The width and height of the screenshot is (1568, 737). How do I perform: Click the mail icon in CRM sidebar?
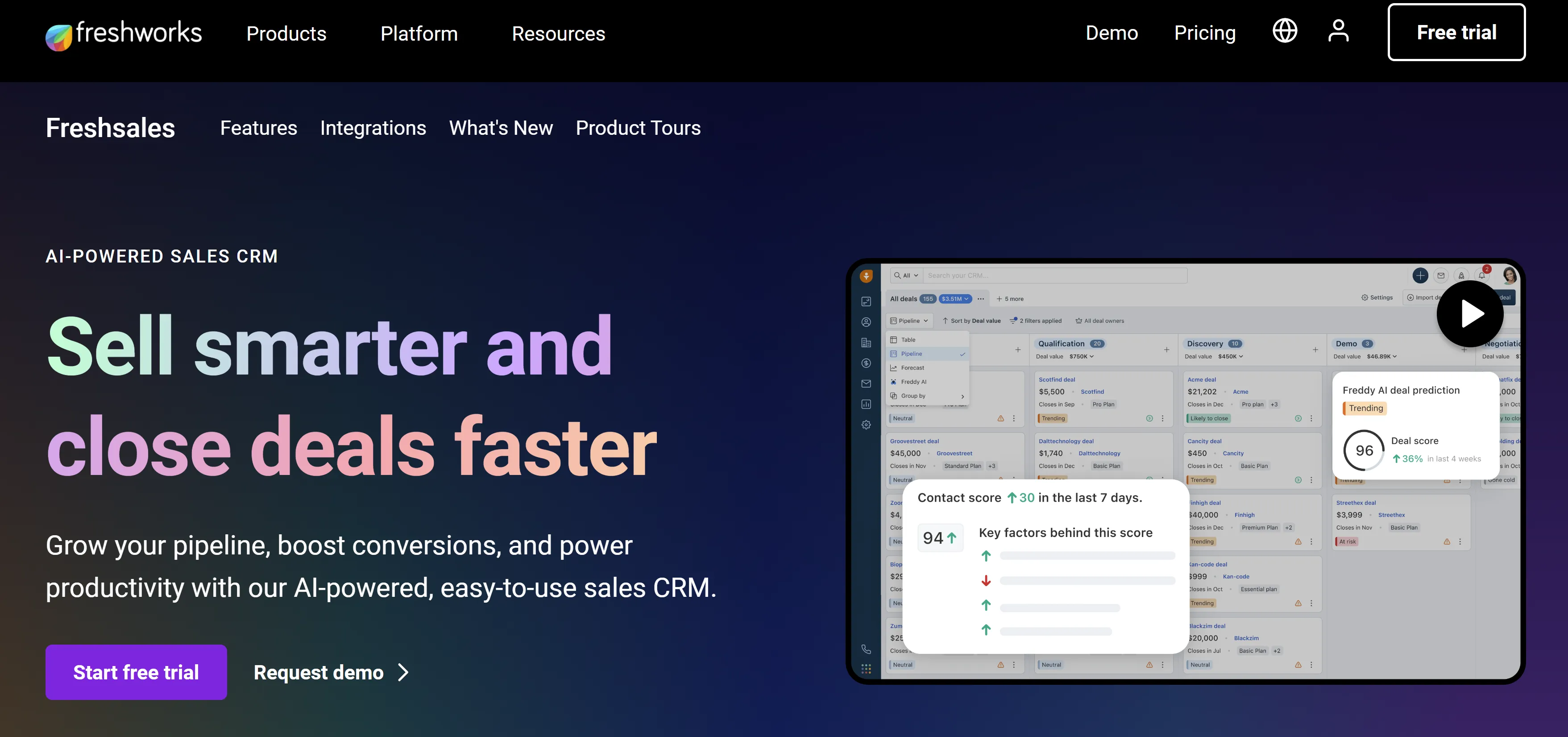pyautogui.click(x=866, y=384)
